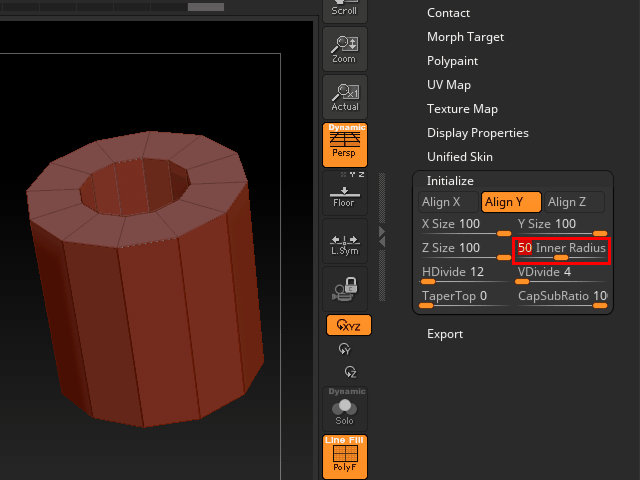Toggle XYZ rotation mode
640x480 pixels.
tap(348, 325)
